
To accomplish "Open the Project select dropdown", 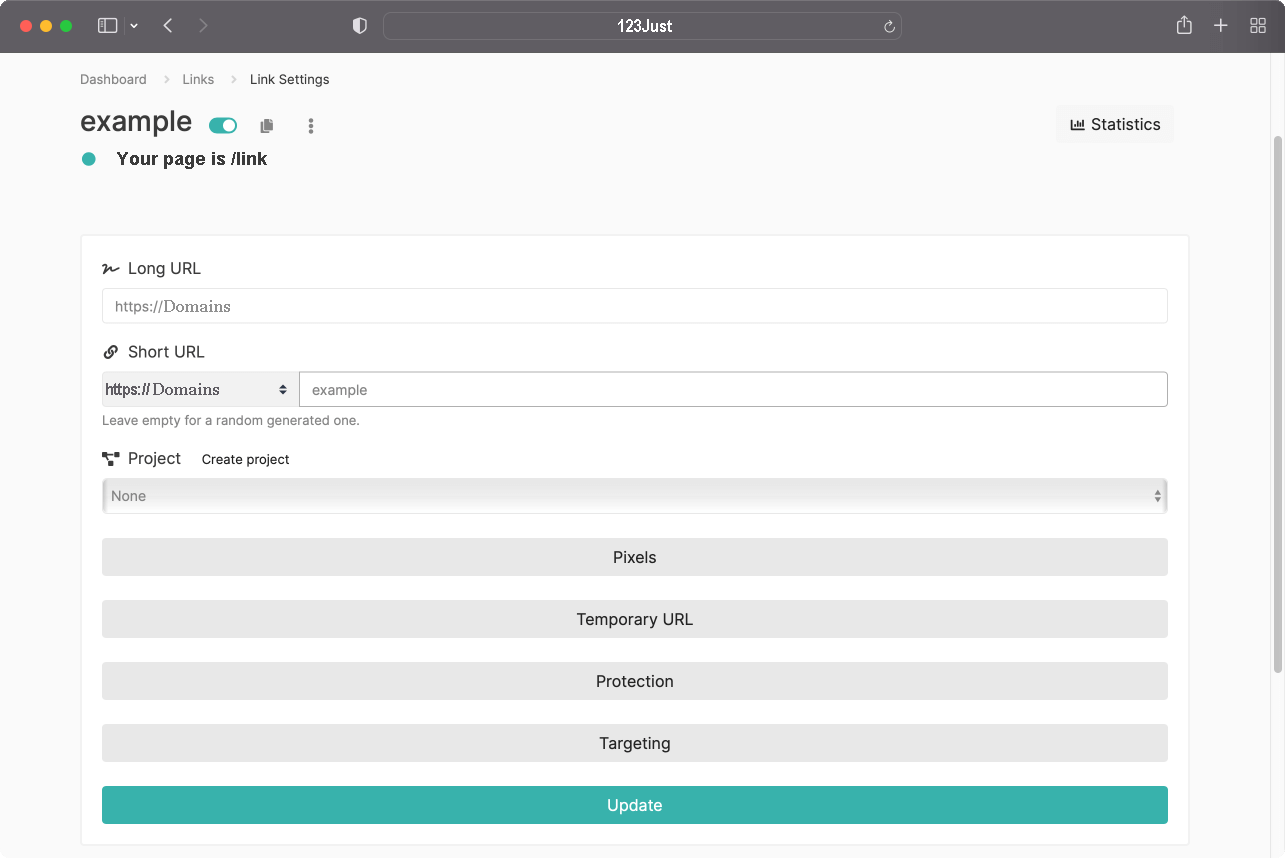I will (634, 496).
